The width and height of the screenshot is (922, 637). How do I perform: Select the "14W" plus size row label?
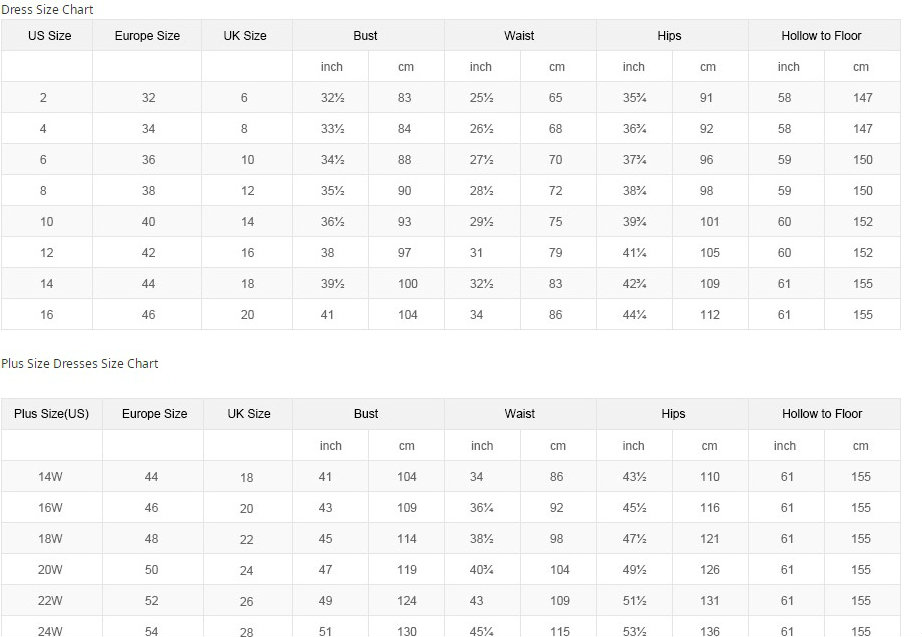(51, 477)
